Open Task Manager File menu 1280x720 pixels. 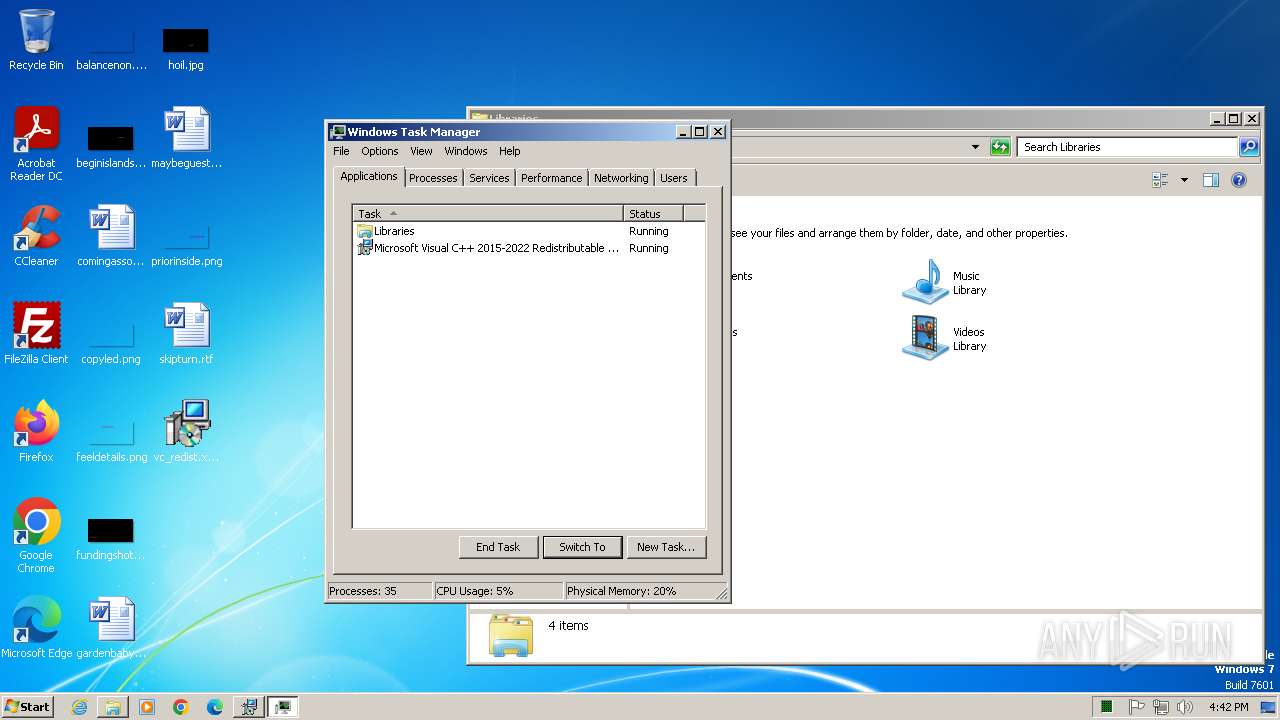point(341,151)
